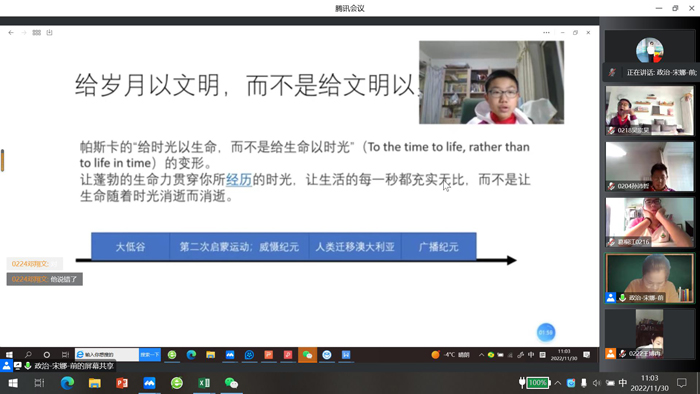Open Excel from the local taskbar
The width and height of the screenshot is (700, 394).
point(204,383)
